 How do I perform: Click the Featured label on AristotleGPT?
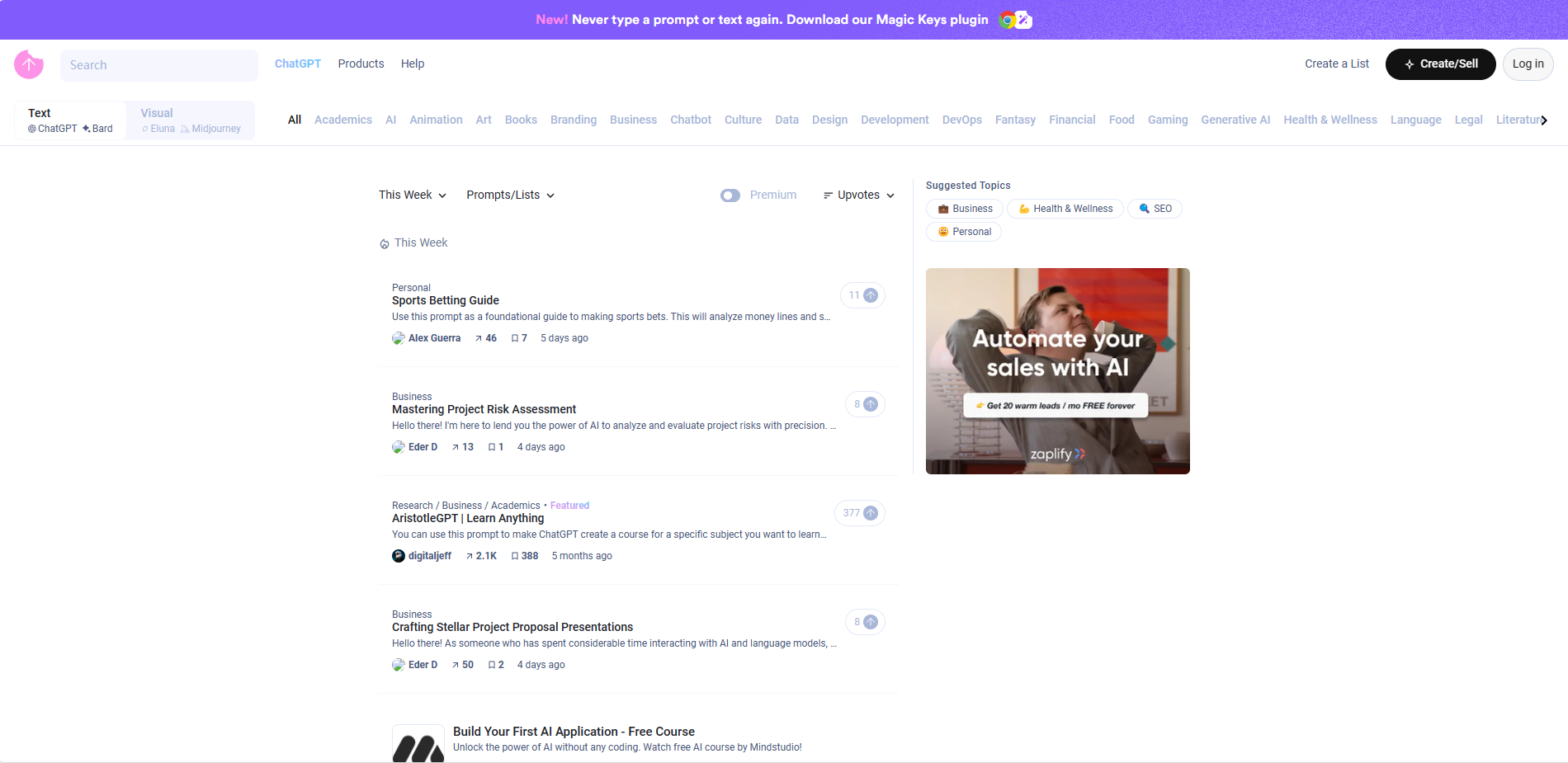point(569,506)
